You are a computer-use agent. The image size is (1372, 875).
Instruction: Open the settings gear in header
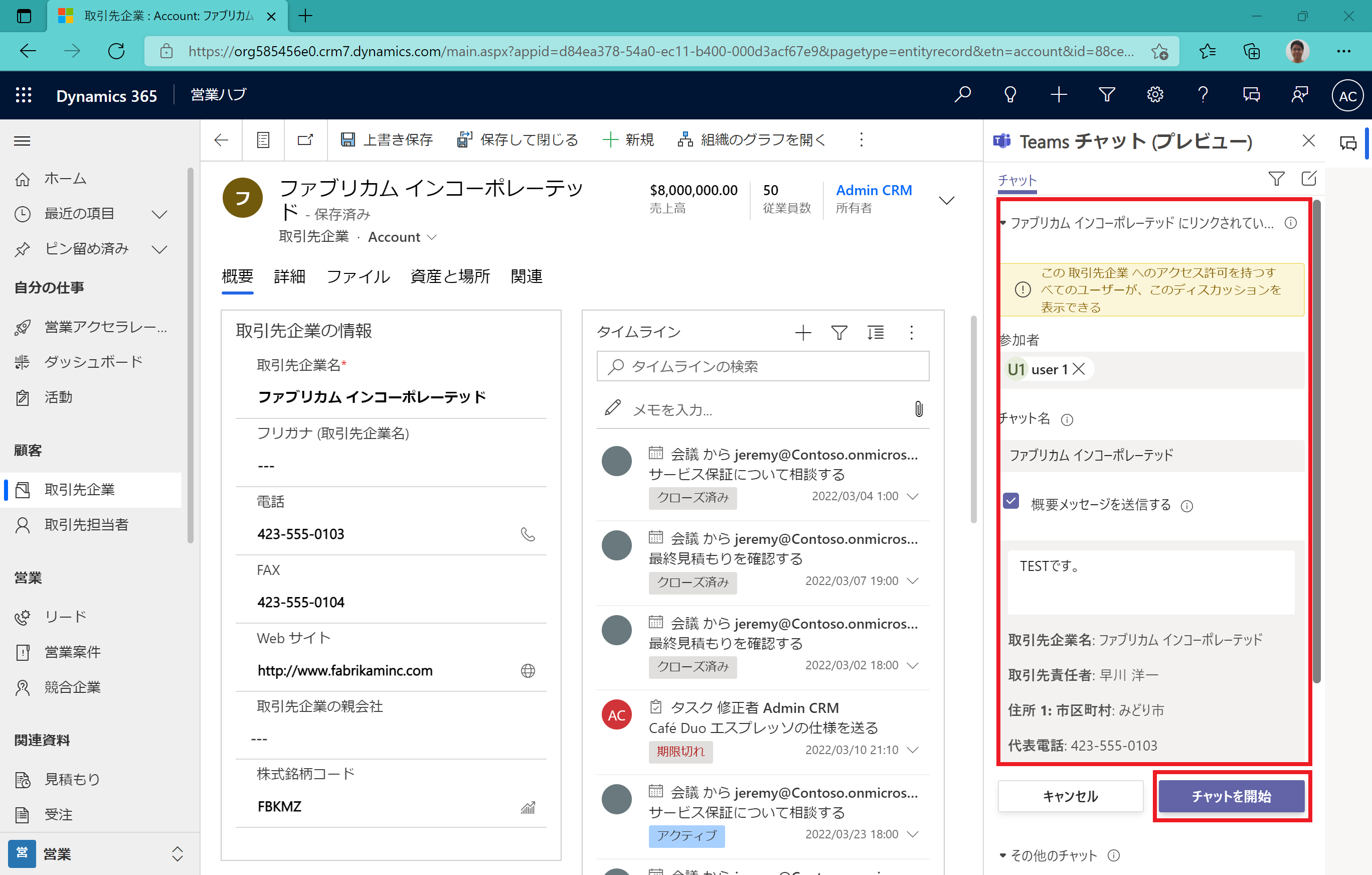[1155, 95]
